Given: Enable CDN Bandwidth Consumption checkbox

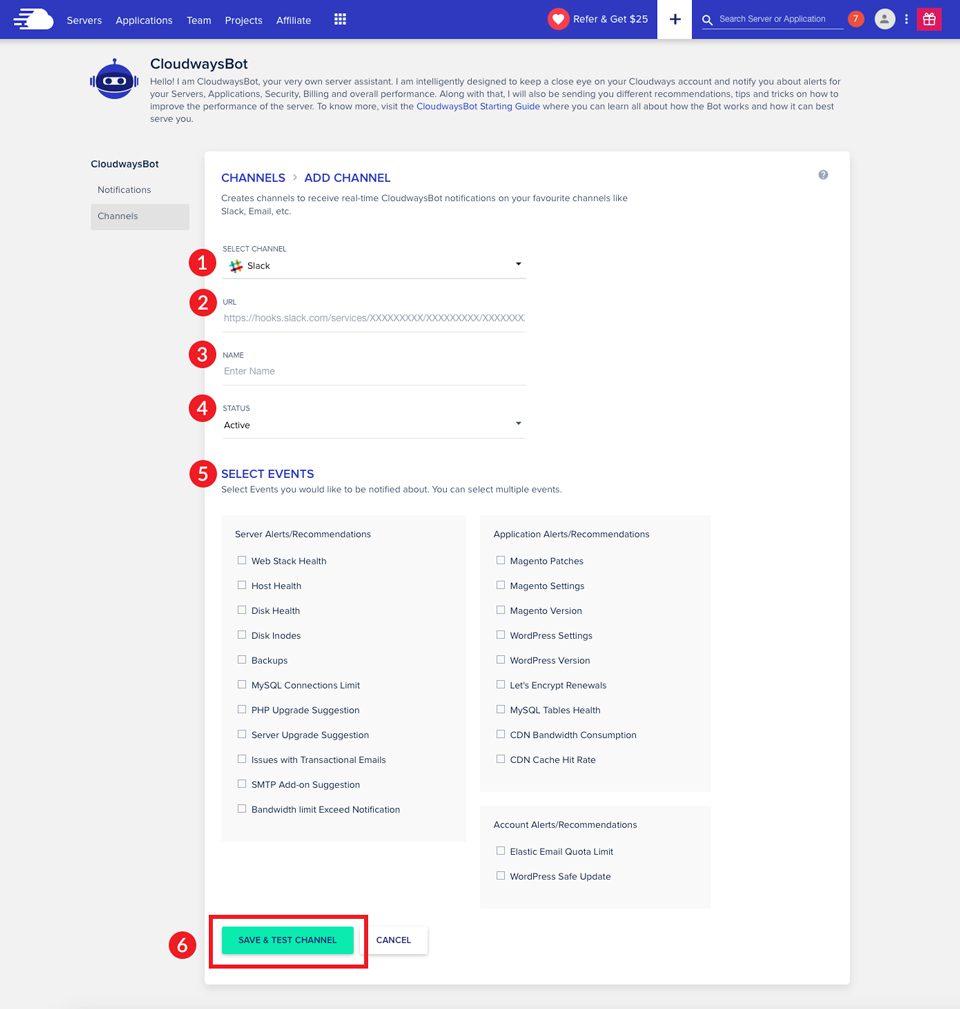Looking at the screenshot, I should coord(501,734).
